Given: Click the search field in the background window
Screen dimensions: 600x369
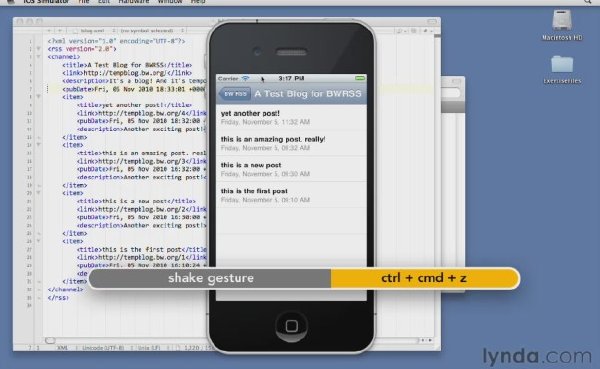Looking at the screenshot, I should 451,93.
